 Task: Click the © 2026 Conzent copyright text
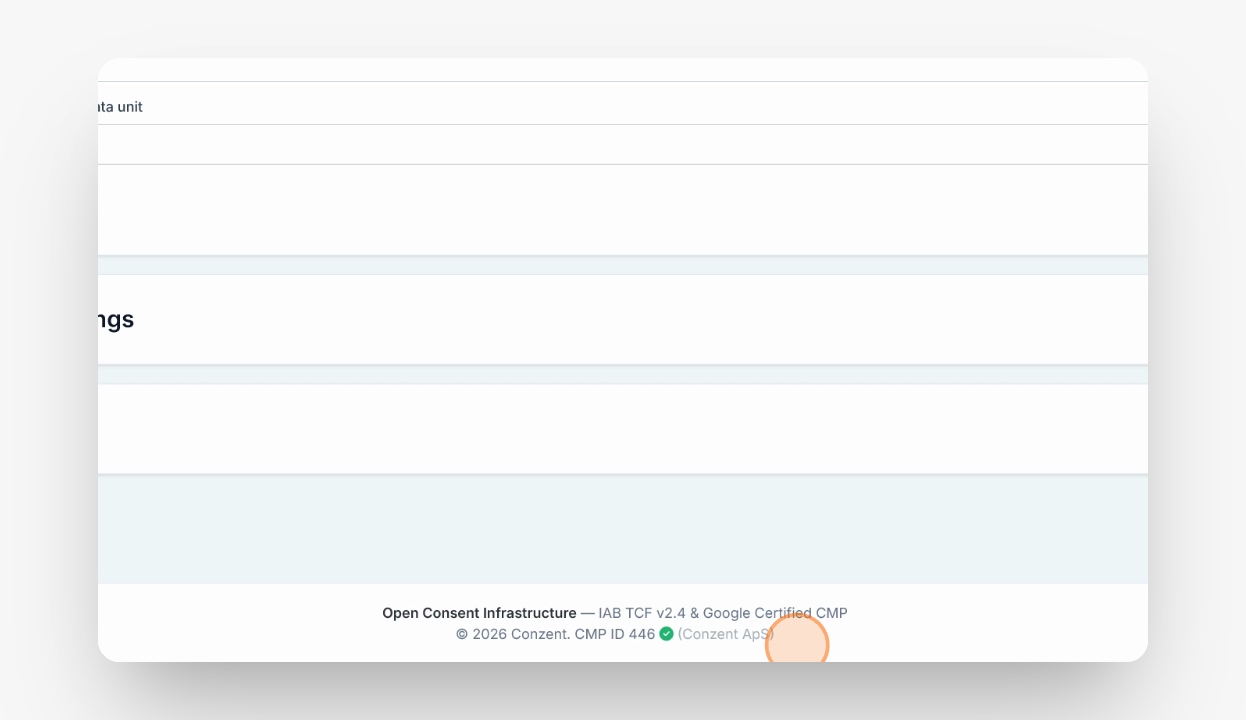(x=513, y=634)
